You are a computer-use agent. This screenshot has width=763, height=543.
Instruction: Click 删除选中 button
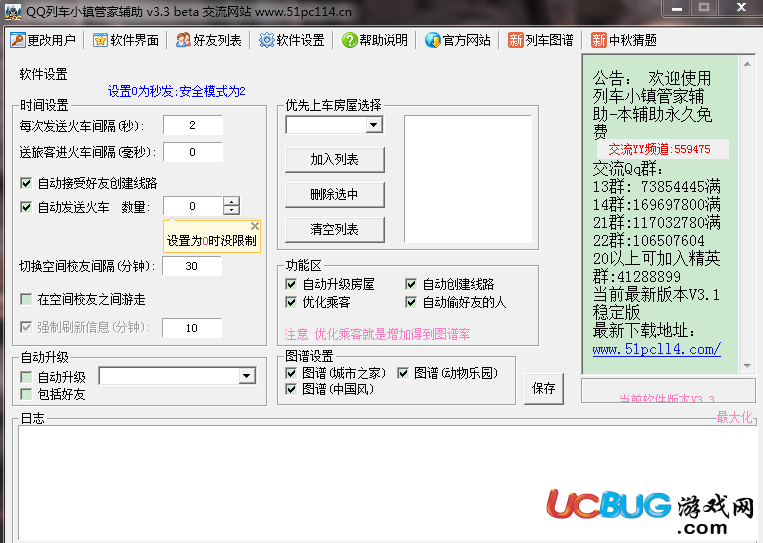[x=335, y=195]
